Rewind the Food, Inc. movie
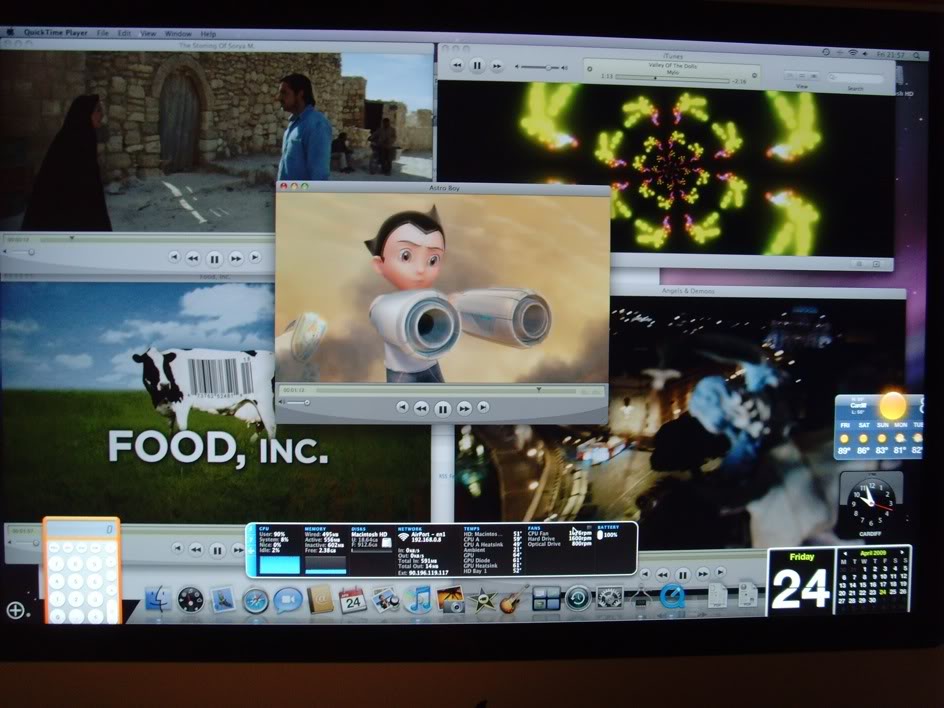Image resolution: width=944 pixels, height=708 pixels. coord(196,549)
